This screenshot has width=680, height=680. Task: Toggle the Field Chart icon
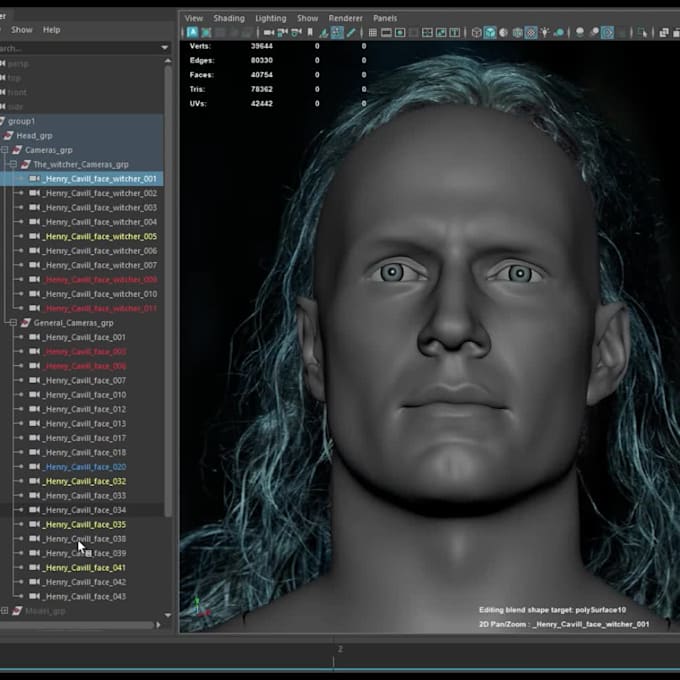428,33
